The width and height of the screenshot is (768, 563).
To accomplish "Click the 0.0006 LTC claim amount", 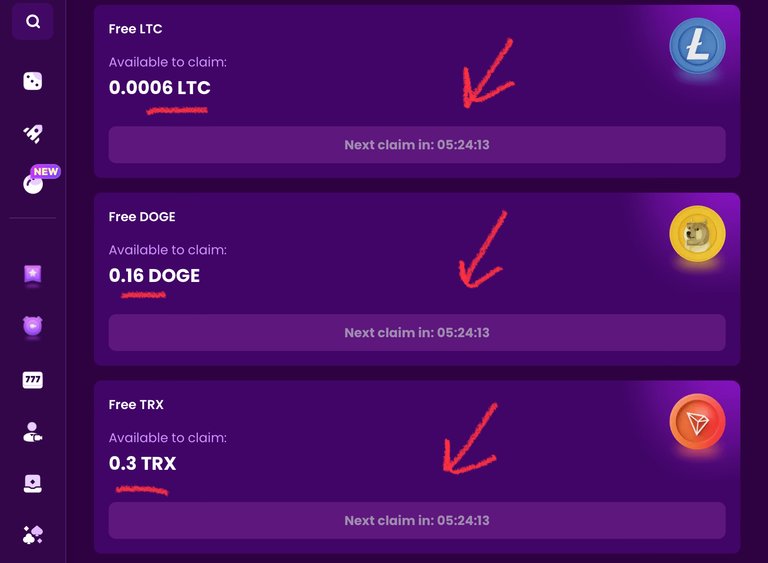I will pos(160,88).
